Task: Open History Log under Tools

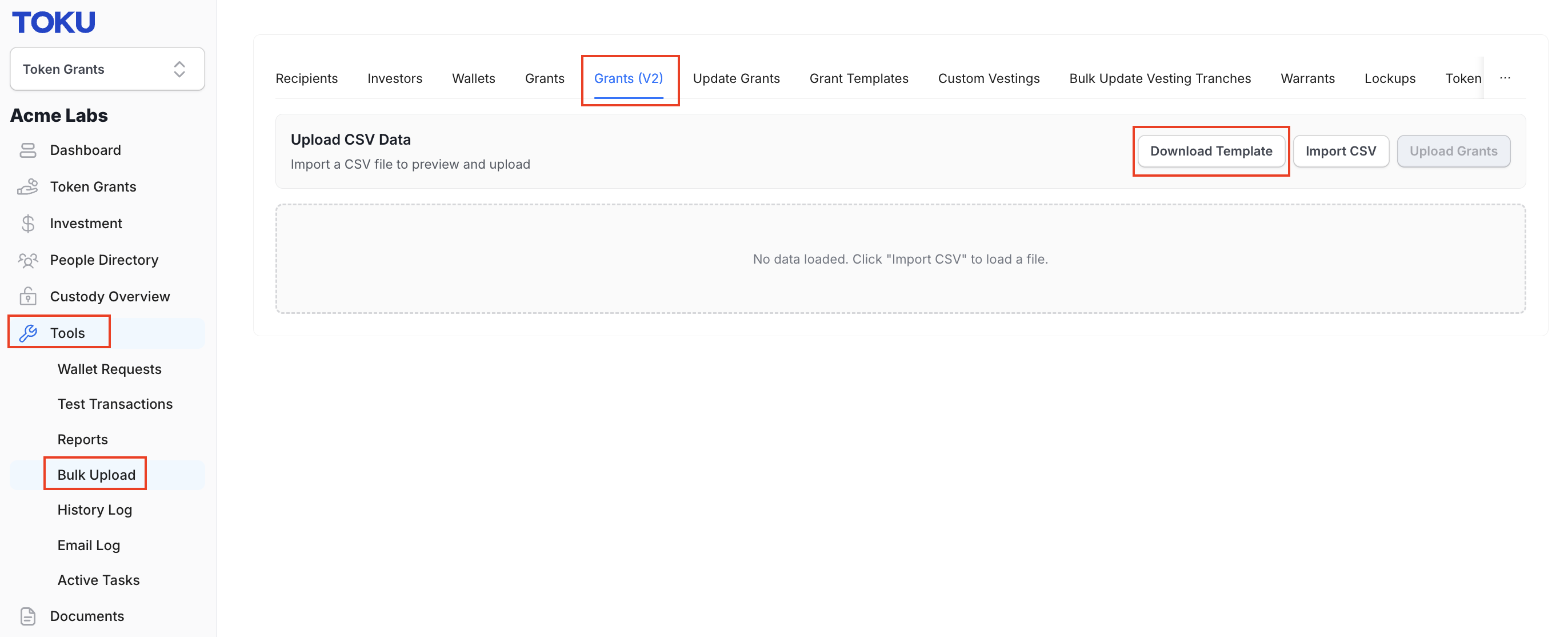Action: pos(95,509)
